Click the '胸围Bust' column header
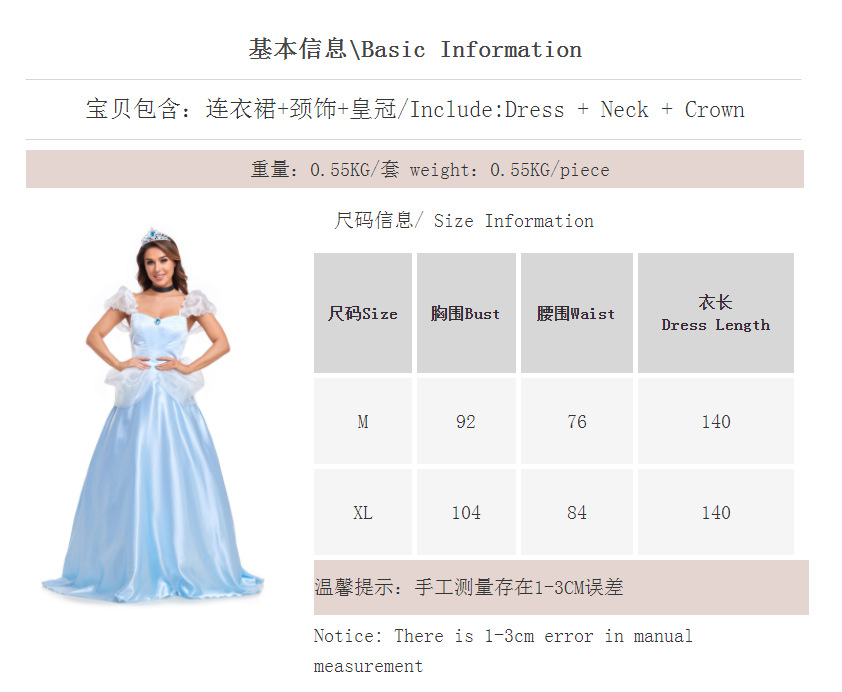 tap(466, 313)
